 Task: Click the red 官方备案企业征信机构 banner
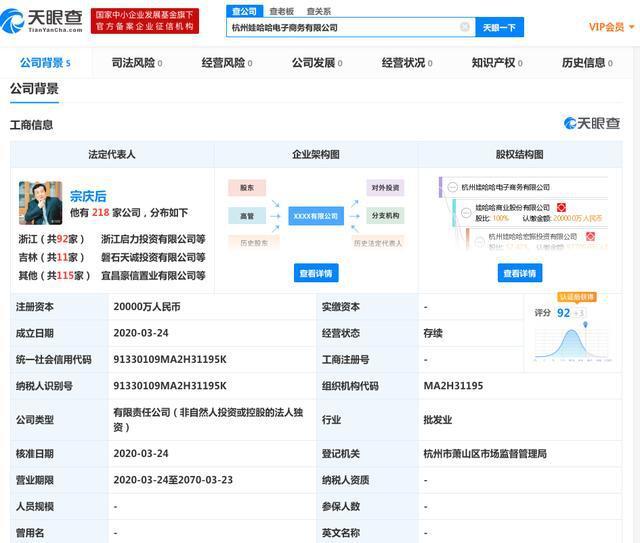click(145, 21)
